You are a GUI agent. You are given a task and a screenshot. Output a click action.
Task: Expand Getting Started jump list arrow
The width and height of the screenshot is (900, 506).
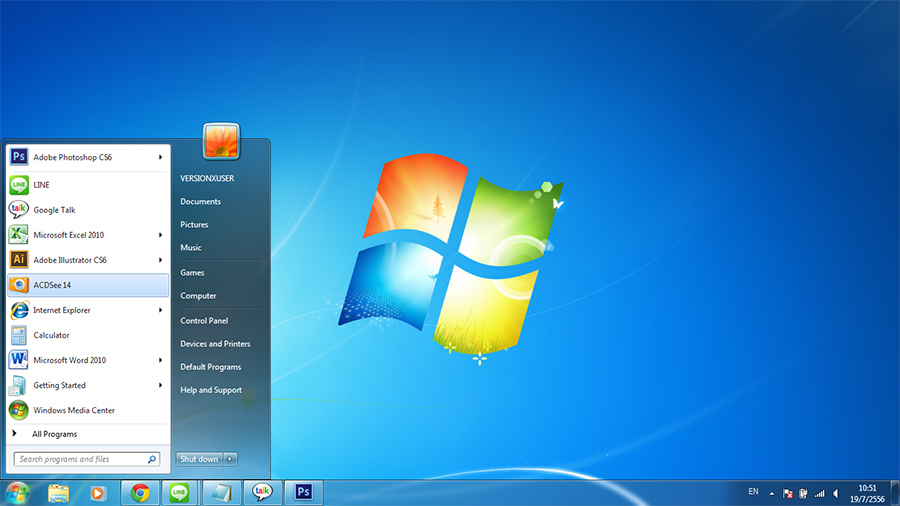tap(161, 385)
